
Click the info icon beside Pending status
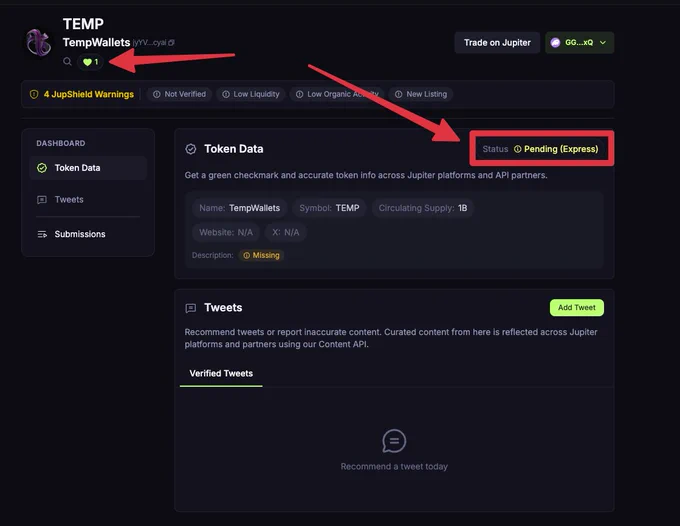(517, 149)
